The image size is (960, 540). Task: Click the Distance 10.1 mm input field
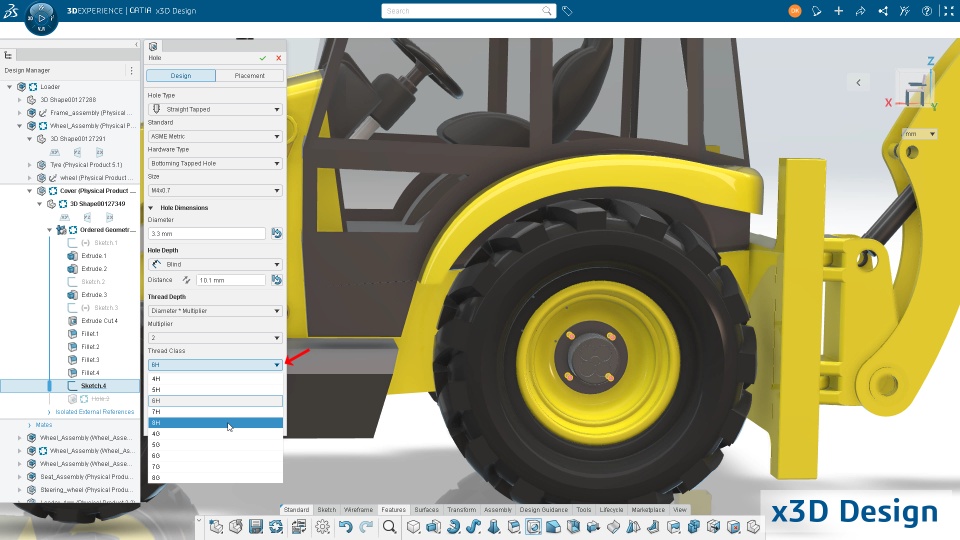(231, 280)
